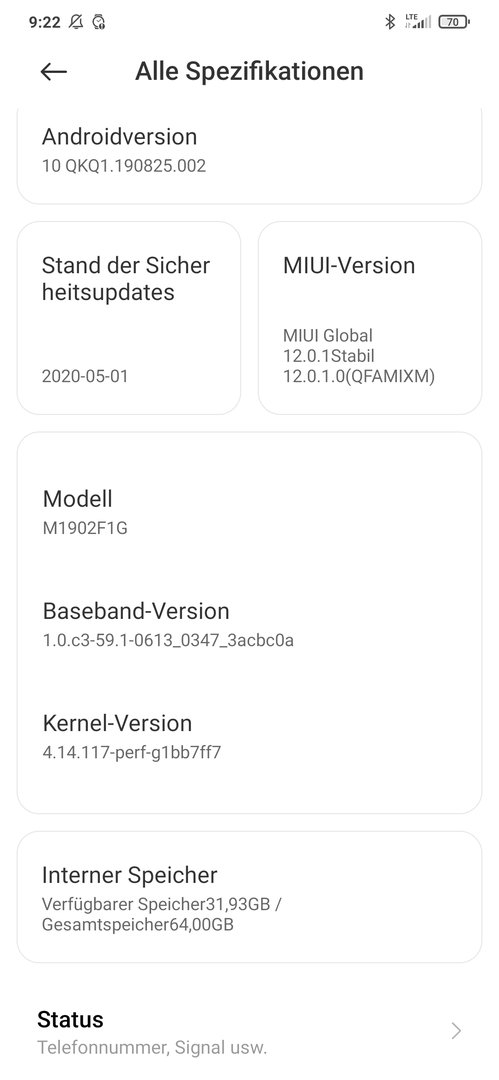Tap the kernel string 4.14.117-perf-g1bb7ff7
Image resolution: width=499 pixels, height=1080 pixels.
coord(132,752)
